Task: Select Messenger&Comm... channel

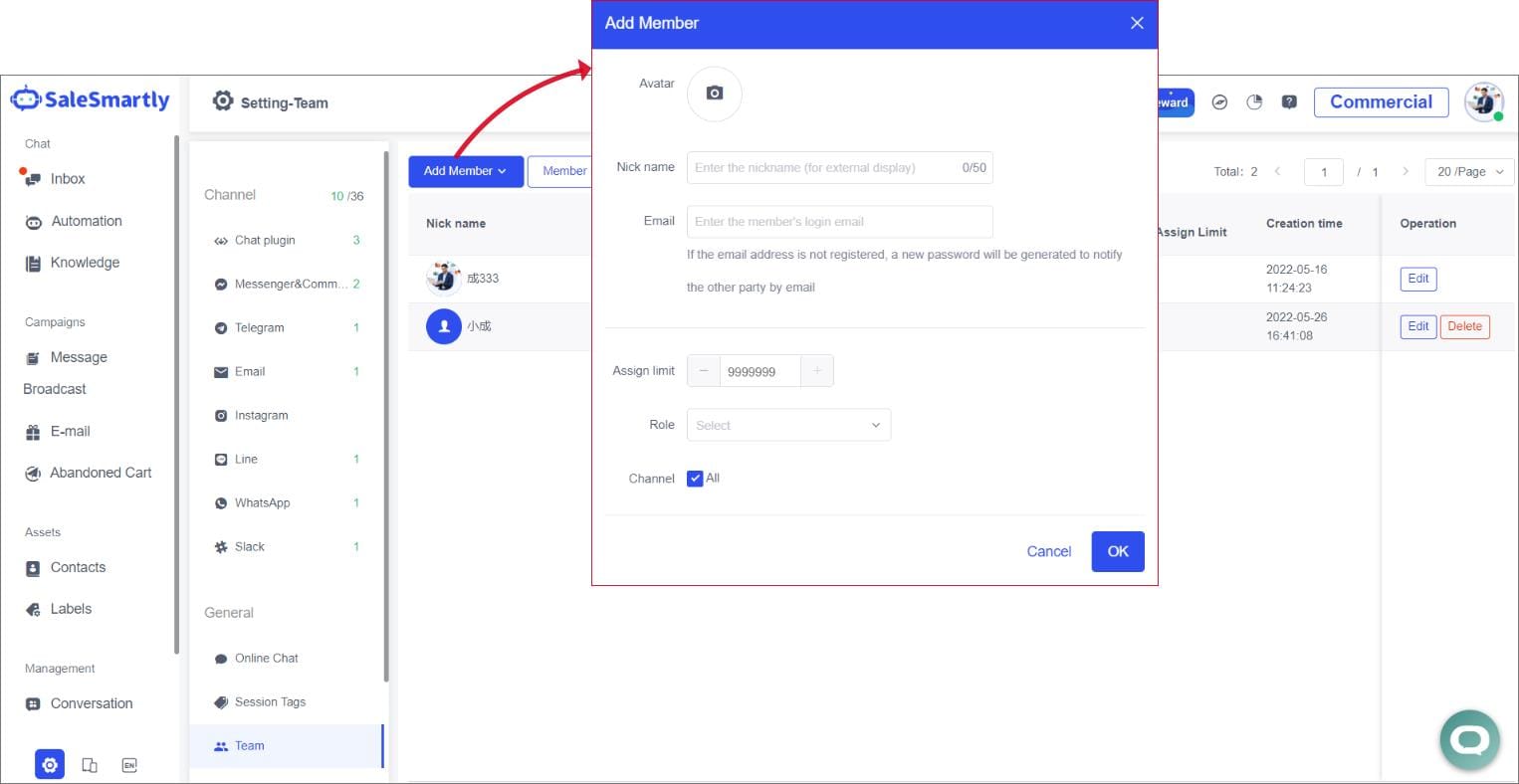Action: 287,284
